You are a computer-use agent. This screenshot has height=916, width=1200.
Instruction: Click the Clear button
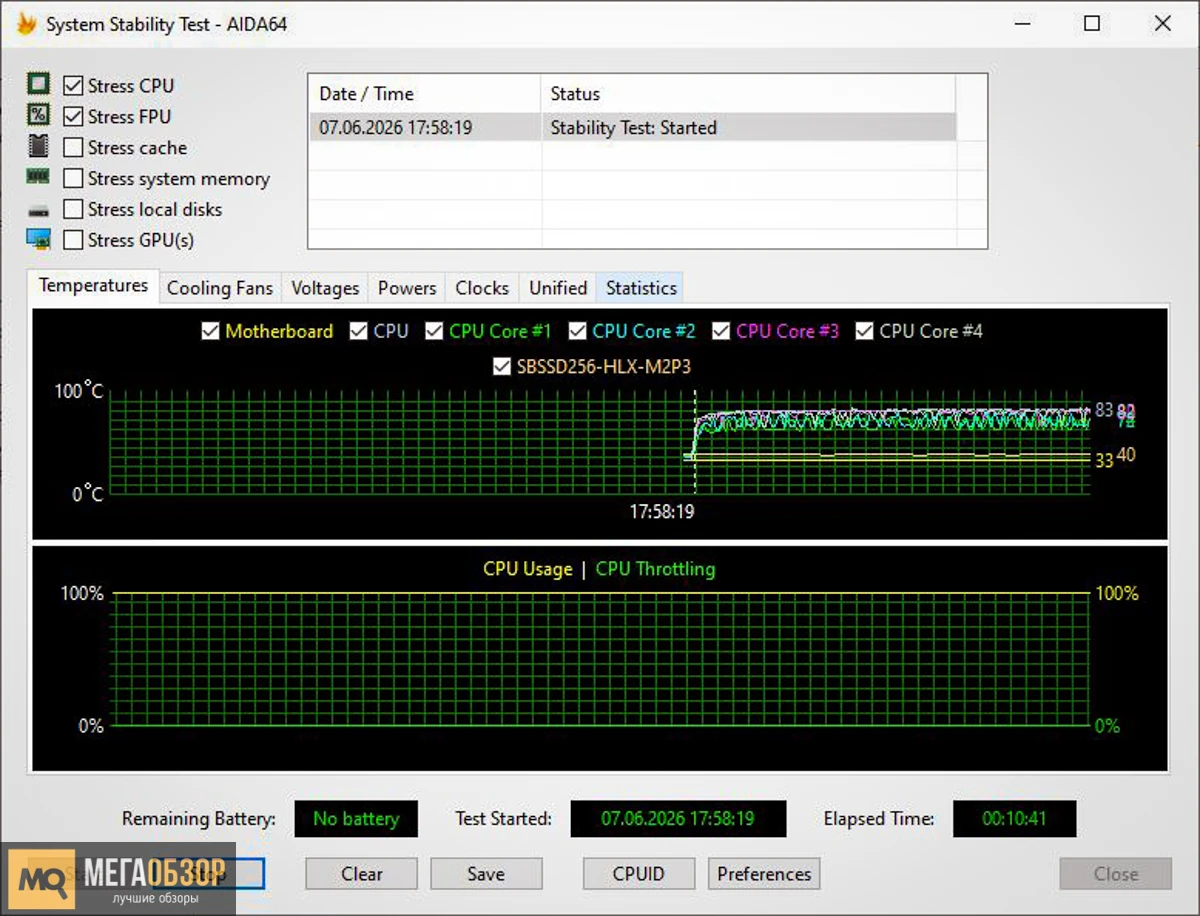click(x=361, y=874)
